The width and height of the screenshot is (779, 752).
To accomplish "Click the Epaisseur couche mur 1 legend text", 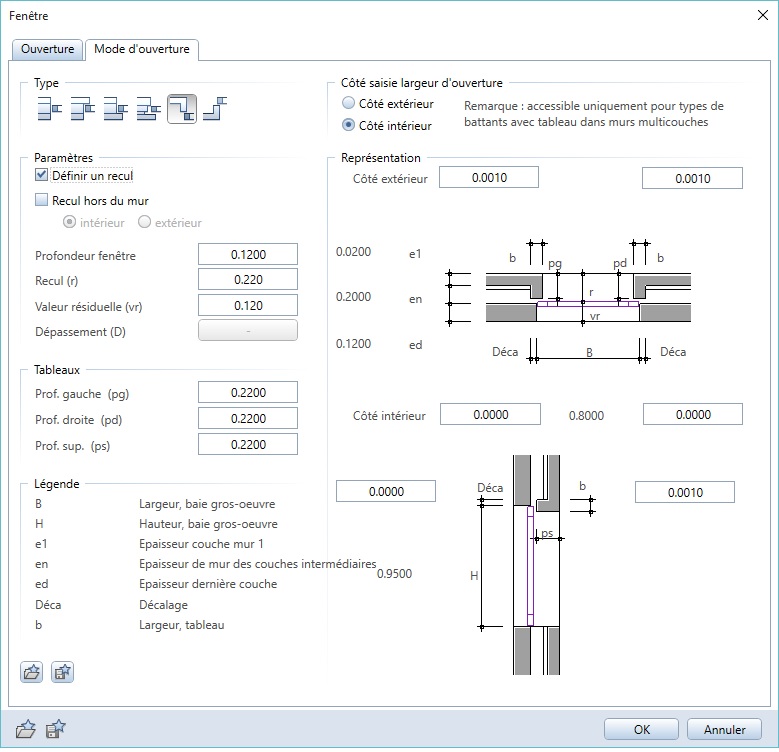I will point(201,544).
